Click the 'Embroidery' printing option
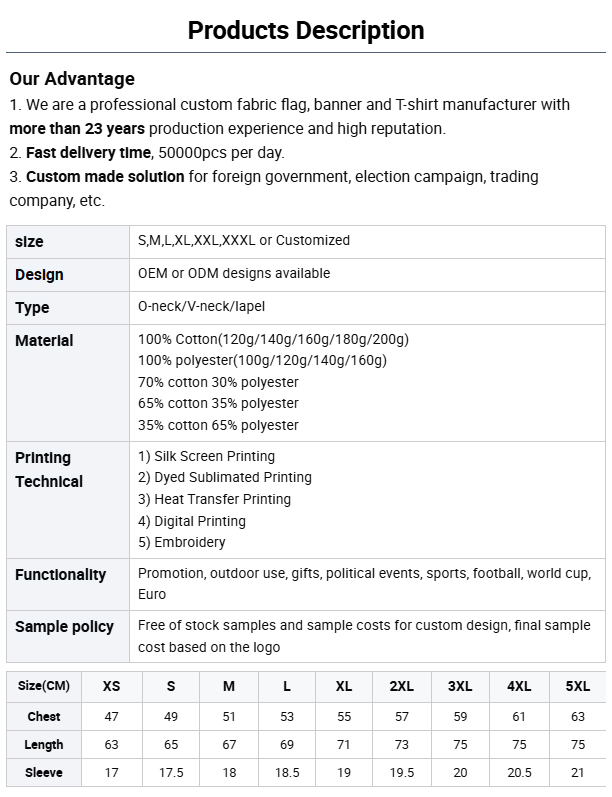612x797 pixels. click(189, 542)
